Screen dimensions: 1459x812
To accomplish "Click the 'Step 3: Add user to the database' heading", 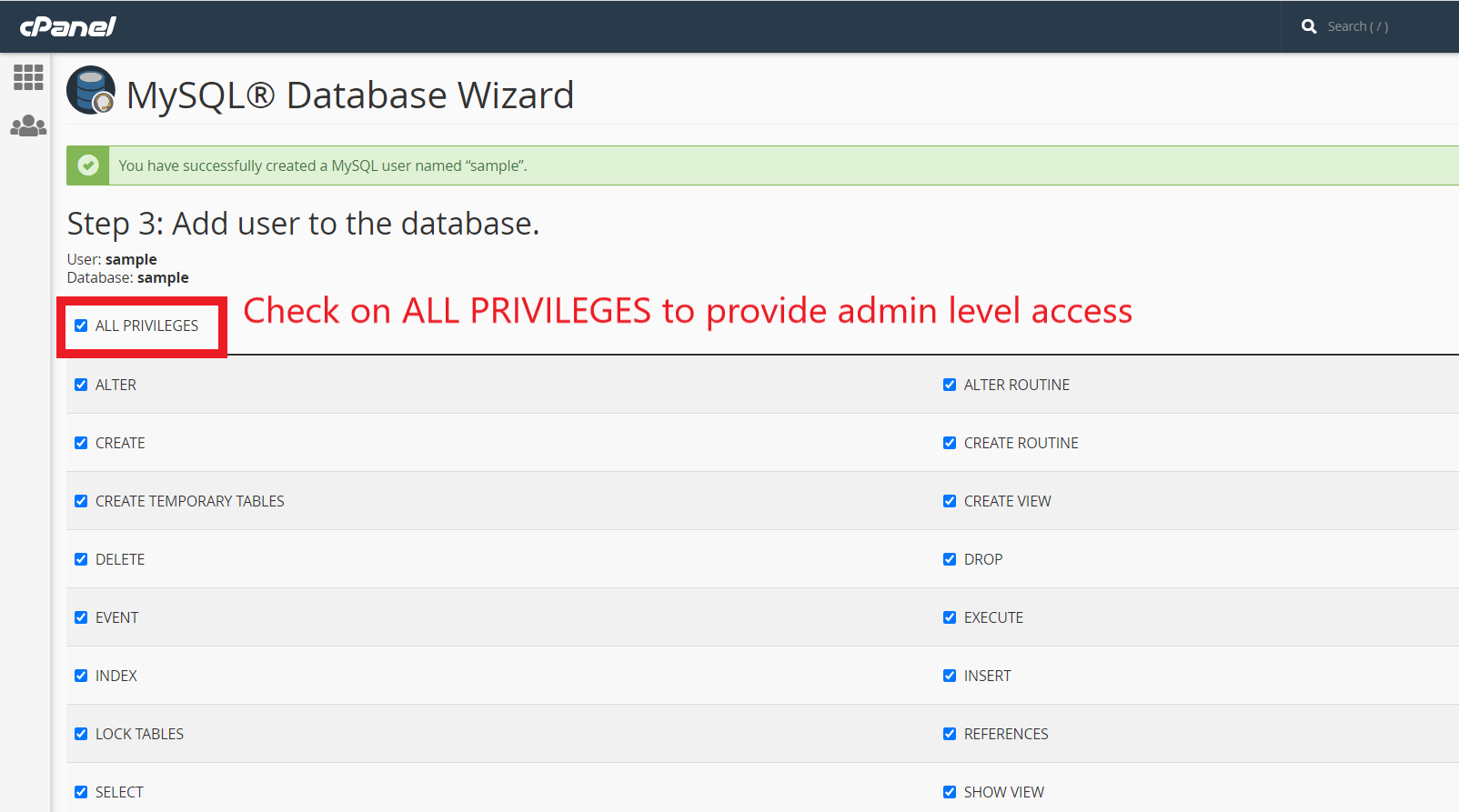I will (x=303, y=224).
